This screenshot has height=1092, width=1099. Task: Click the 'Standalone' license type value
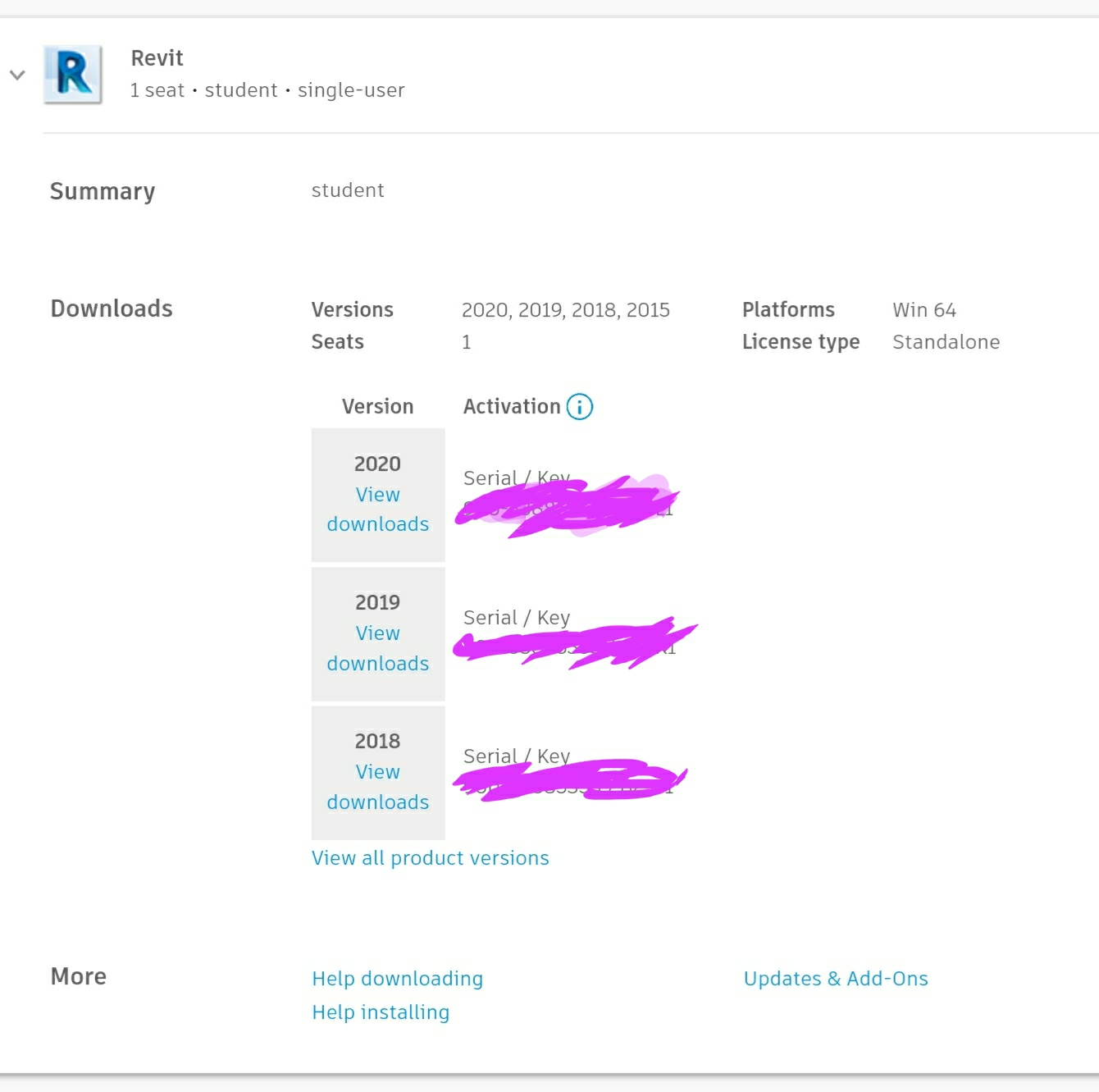[x=946, y=342]
